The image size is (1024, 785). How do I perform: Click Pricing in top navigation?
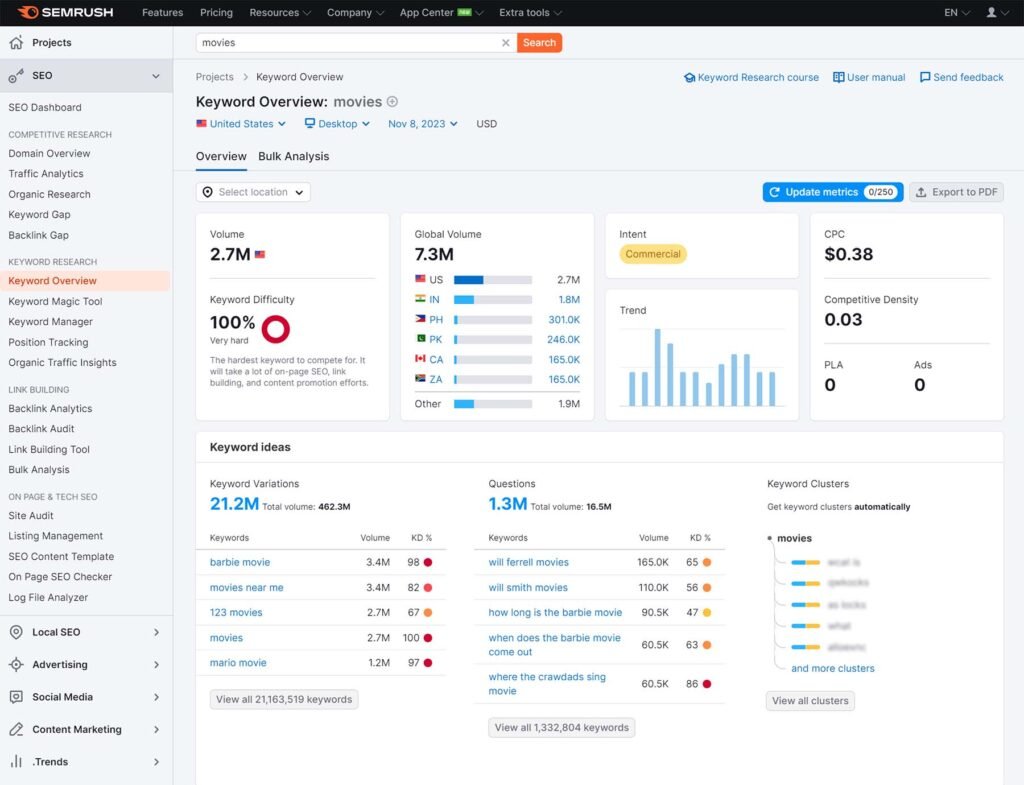[216, 12]
